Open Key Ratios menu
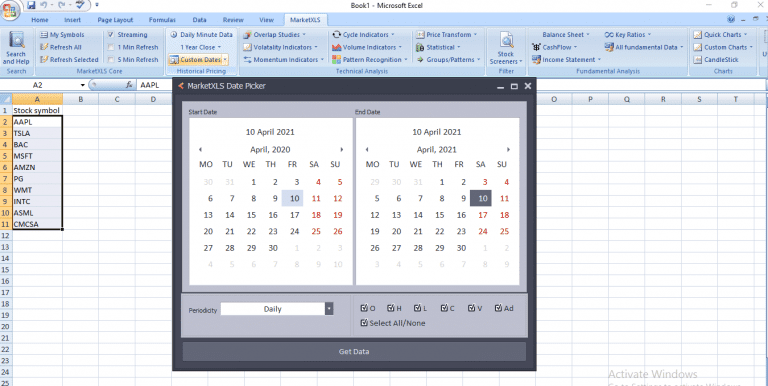 pos(628,35)
